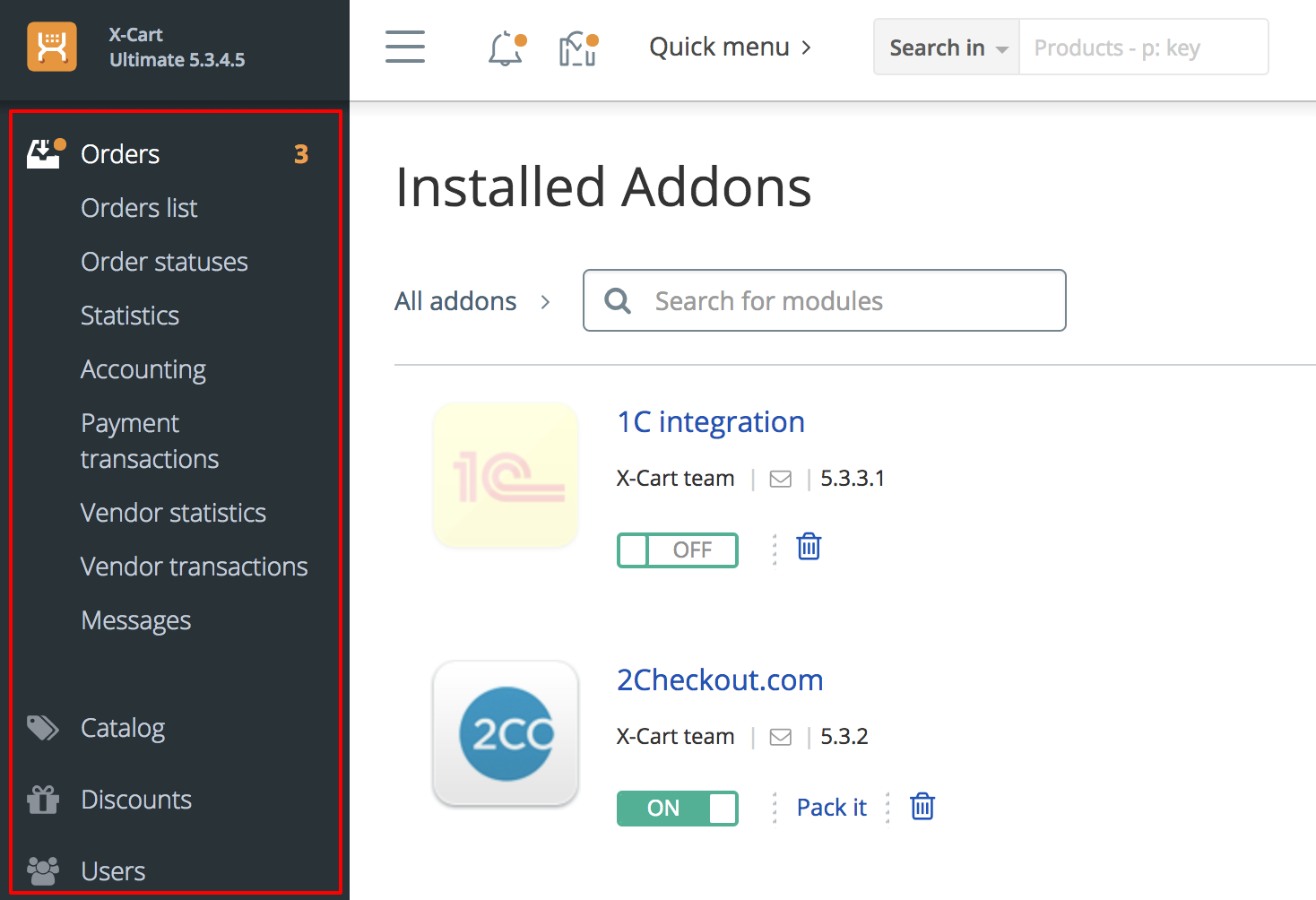Email the 1C integration author via envelope icon

(x=779, y=478)
